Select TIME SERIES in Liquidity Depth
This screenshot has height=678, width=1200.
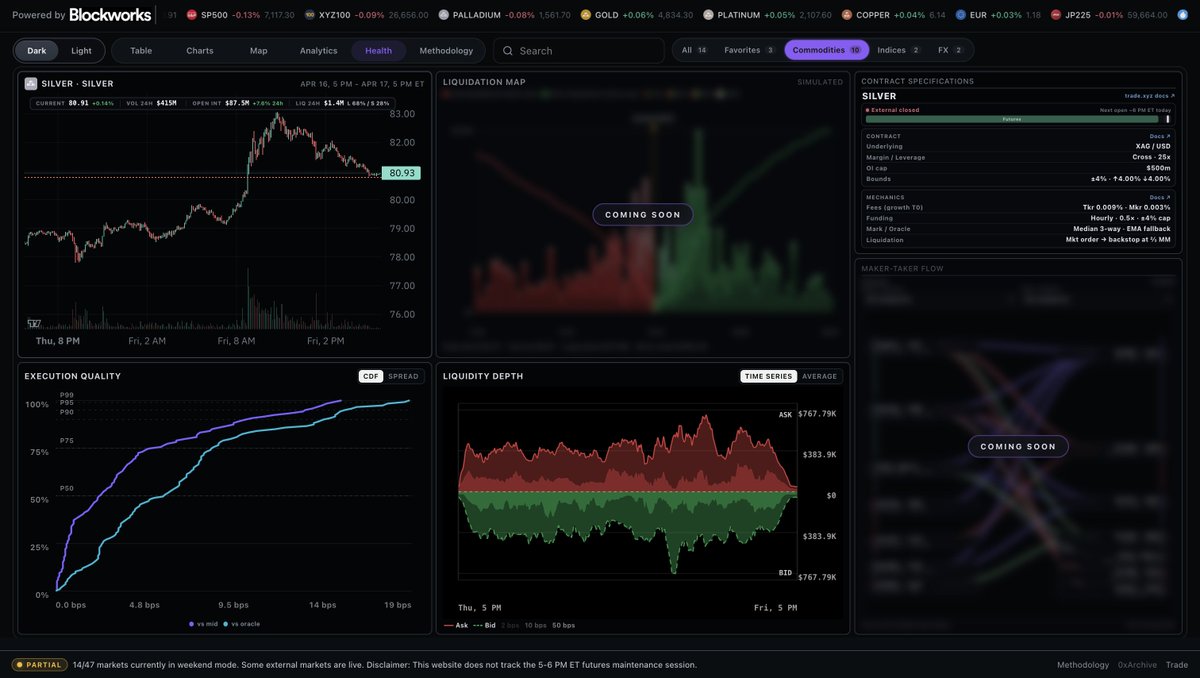(769, 376)
